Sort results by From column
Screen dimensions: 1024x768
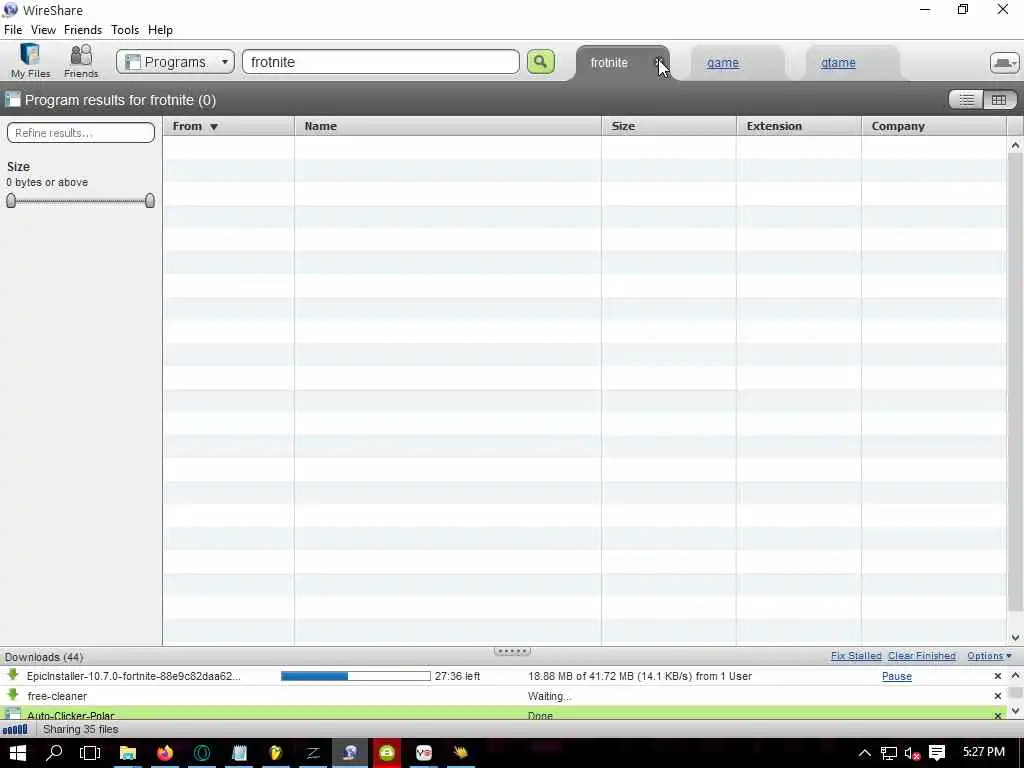tap(229, 126)
